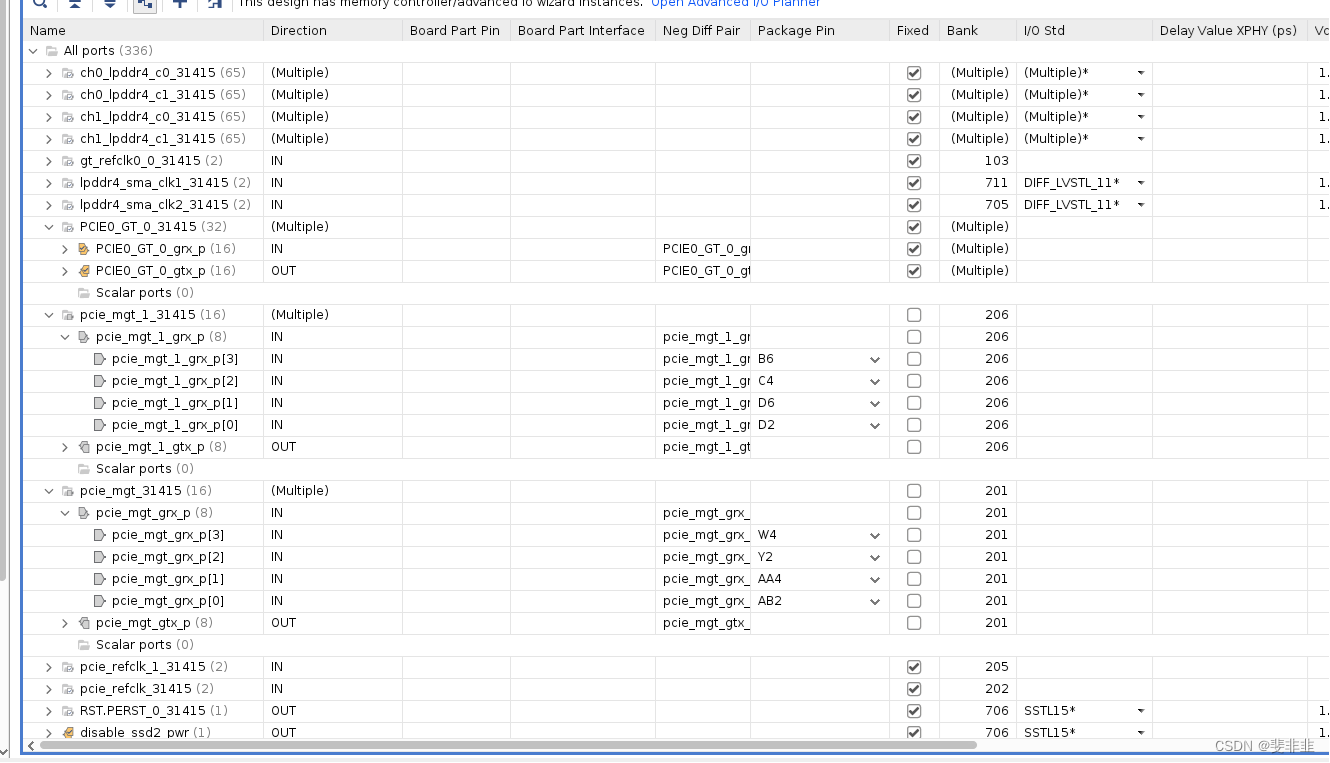
Task: Open I/O Std dropdown for ch0_lpddr4_c1_31415
Action: click(1140, 95)
